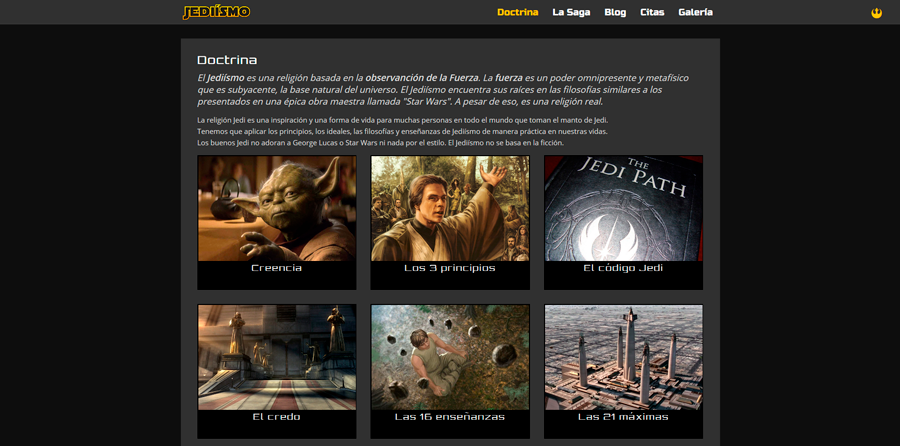Open the Doctrina menu item
Image resolution: width=900 pixels, height=446 pixels.
[x=517, y=12]
